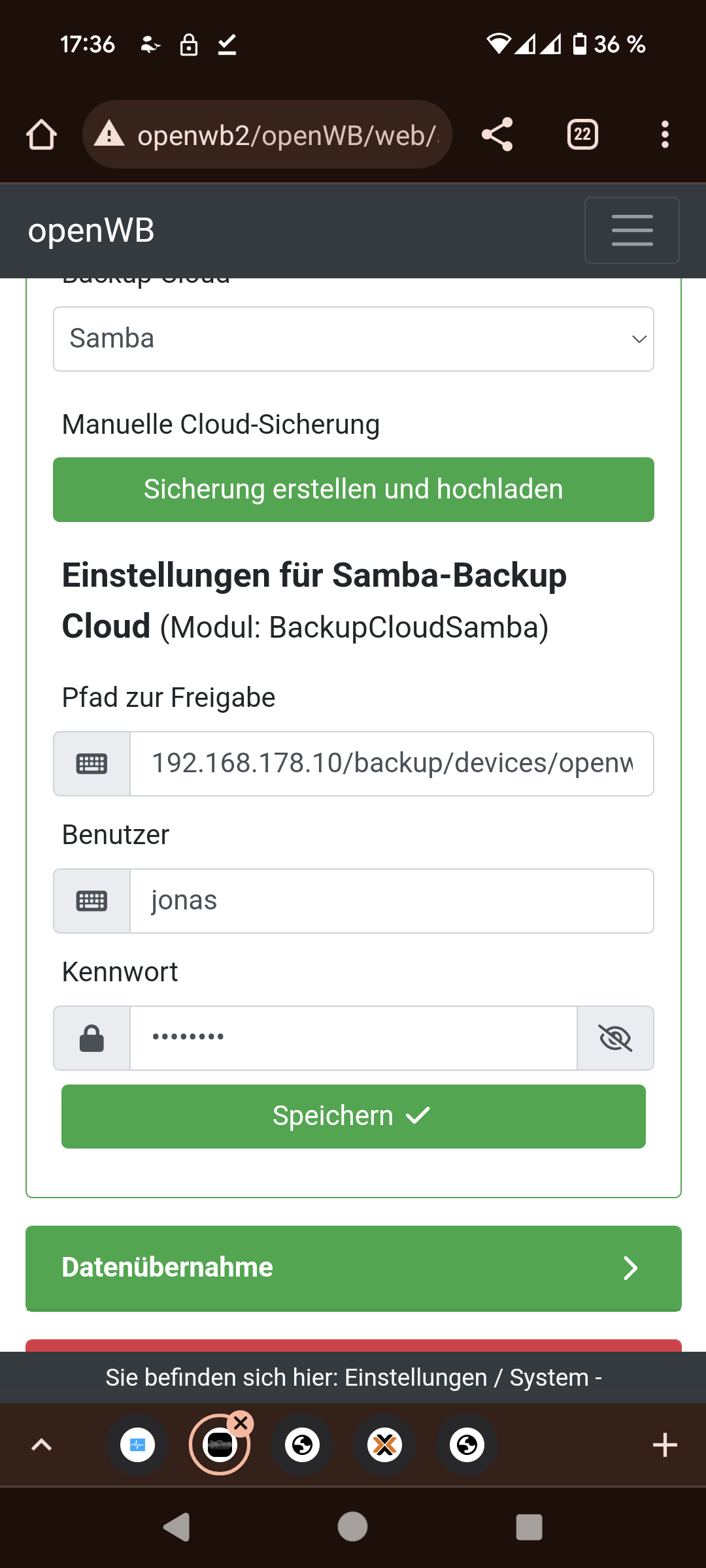This screenshot has width=706, height=1568.
Task: Expand the tab group strip chevron
Action: 42,1445
